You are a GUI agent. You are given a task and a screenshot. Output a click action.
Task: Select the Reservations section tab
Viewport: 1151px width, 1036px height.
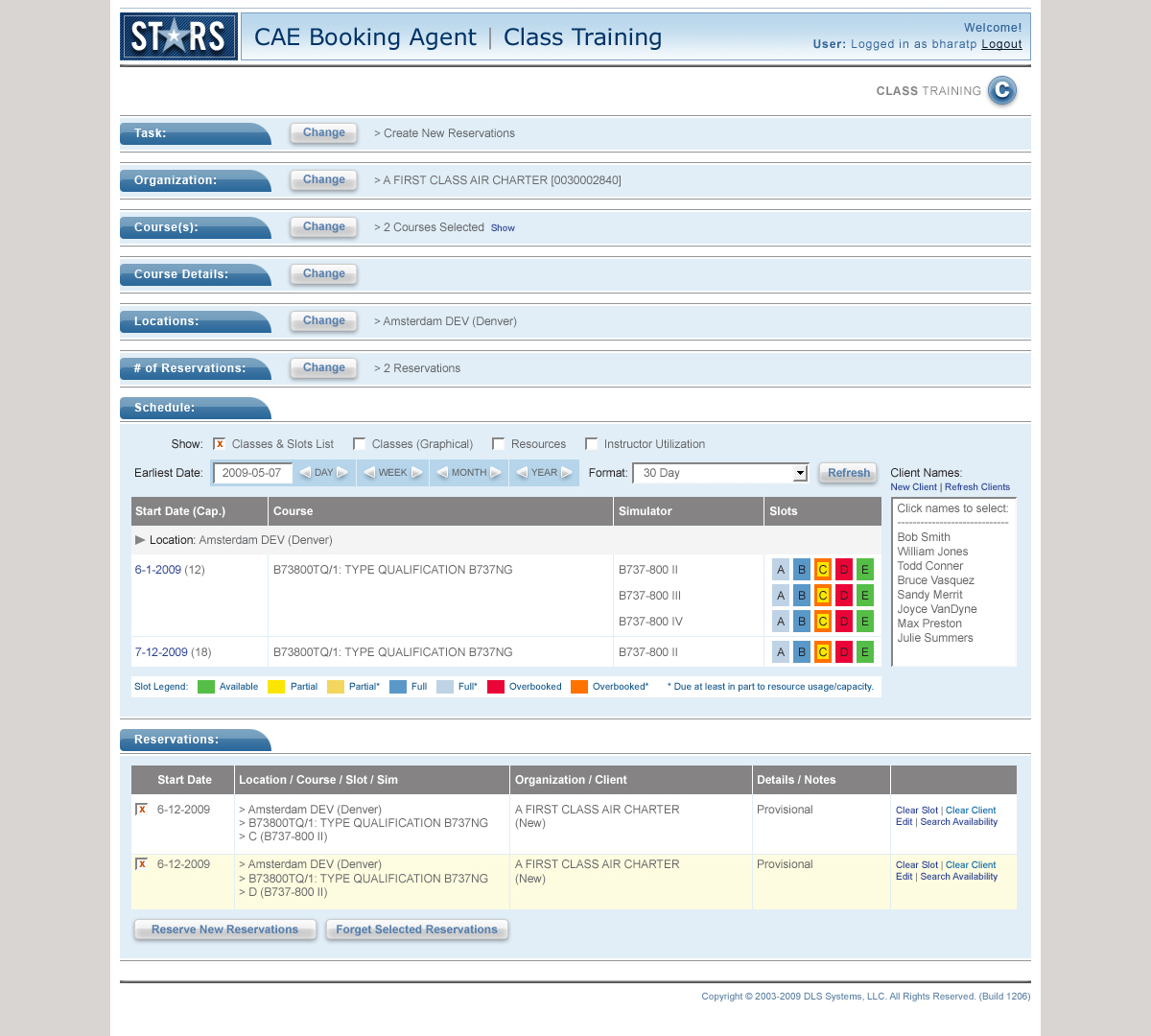[195, 740]
